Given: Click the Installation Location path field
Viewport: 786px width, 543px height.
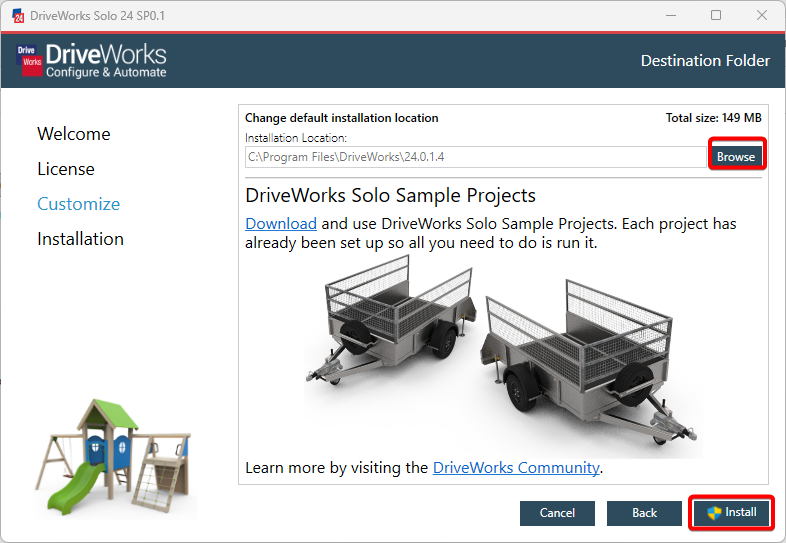Looking at the screenshot, I should pos(476,157).
